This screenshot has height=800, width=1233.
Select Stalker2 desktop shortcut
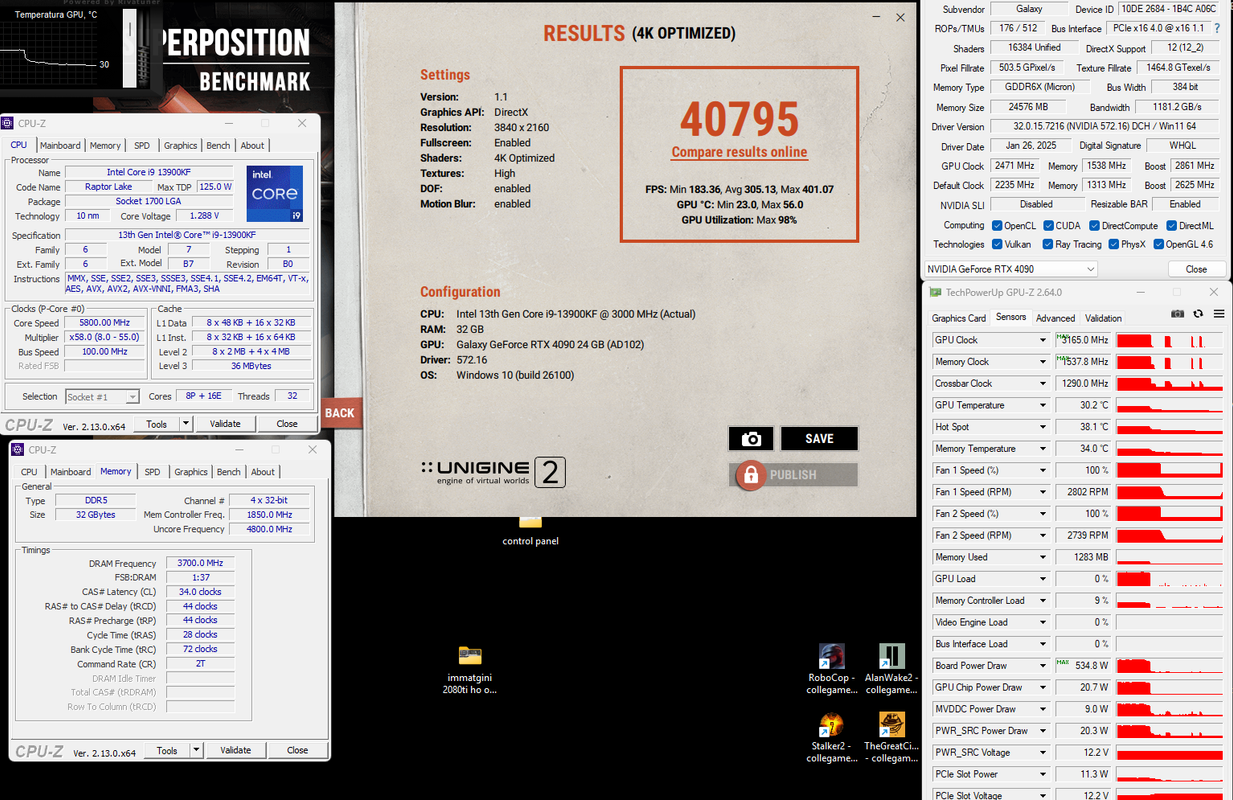point(831,737)
